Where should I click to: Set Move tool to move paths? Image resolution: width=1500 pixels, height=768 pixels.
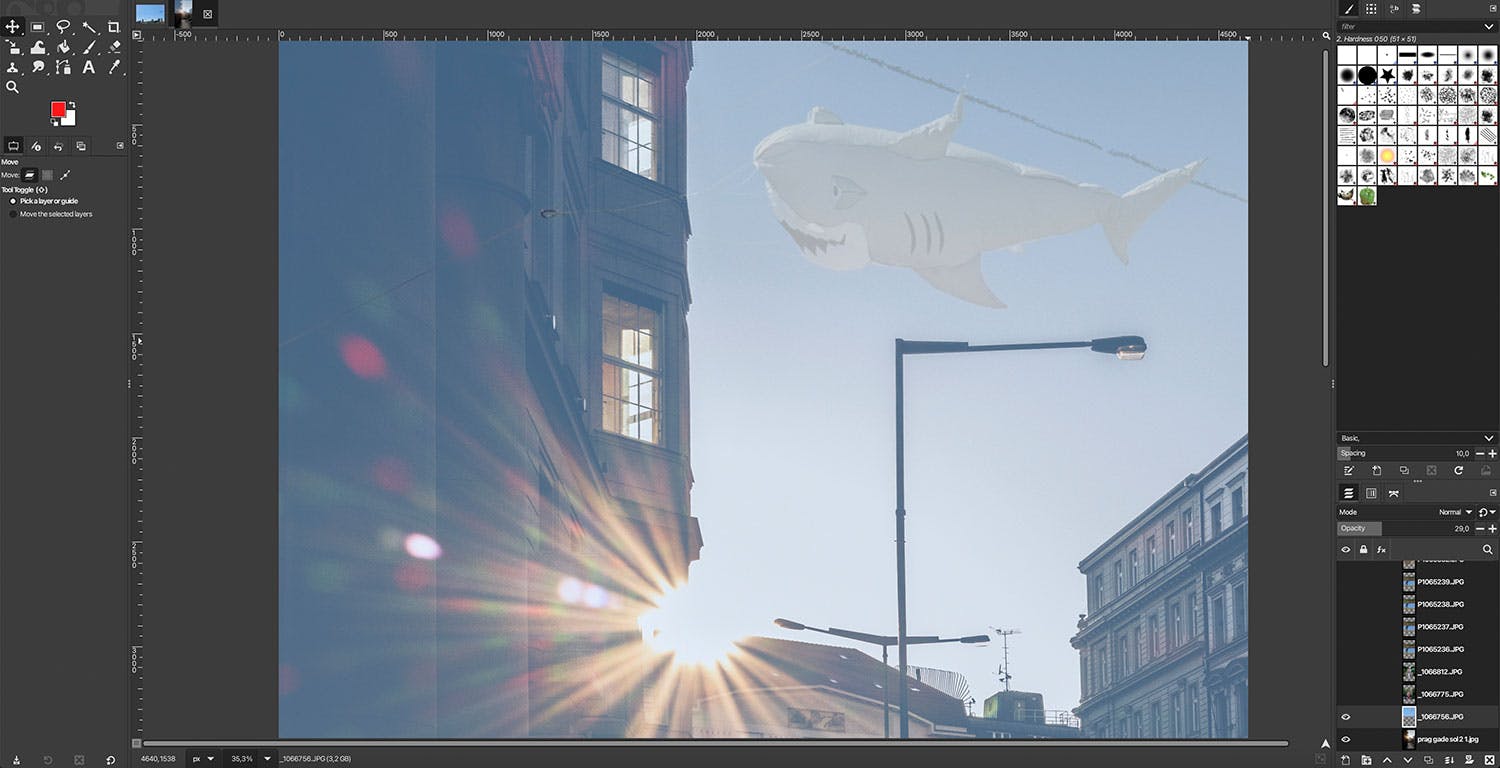[65, 175]
